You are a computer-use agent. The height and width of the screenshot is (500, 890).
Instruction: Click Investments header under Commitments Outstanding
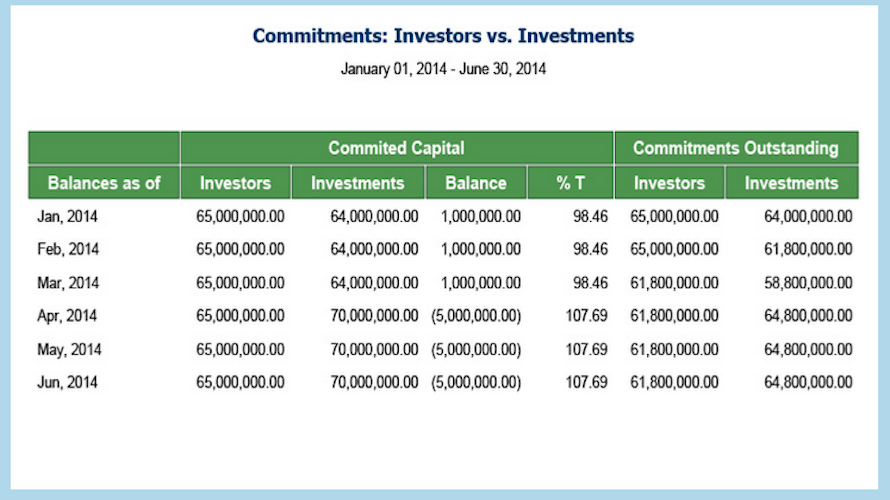tap(791, 183)
